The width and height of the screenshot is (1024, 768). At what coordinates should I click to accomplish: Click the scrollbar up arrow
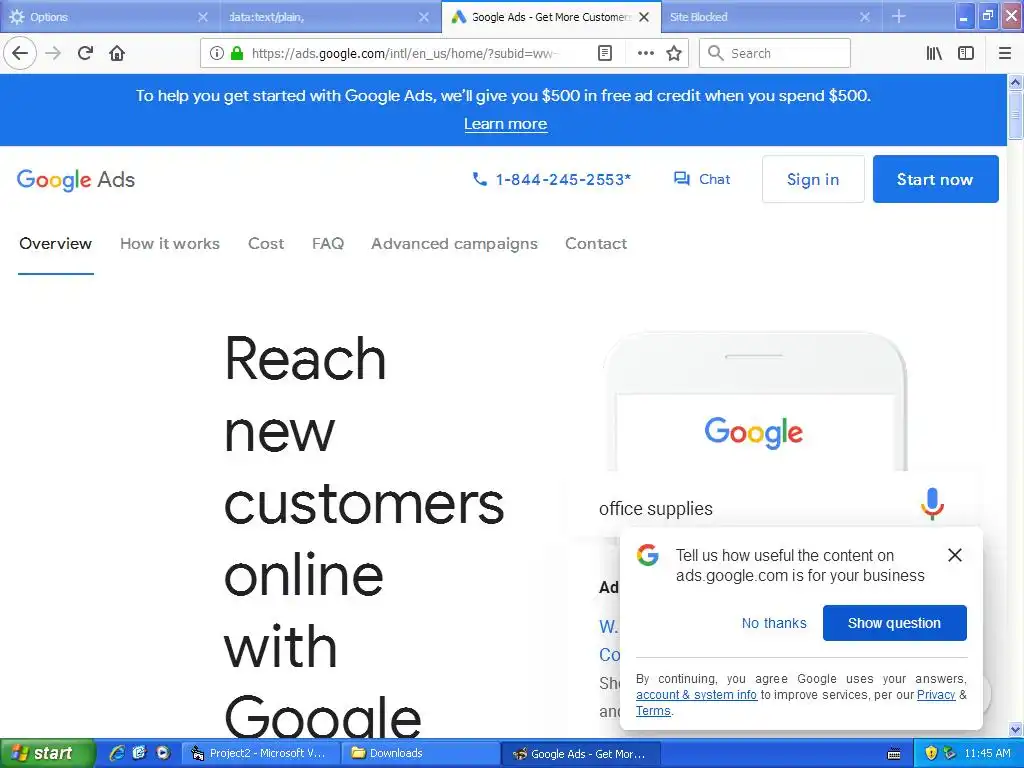1015,82
